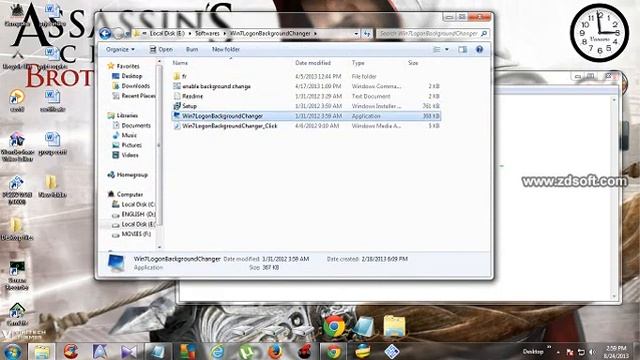The height and width of the screenshot is (360, 640).
Task: Open uTorrent from the taskbar
Action: (x=247, y=351)
